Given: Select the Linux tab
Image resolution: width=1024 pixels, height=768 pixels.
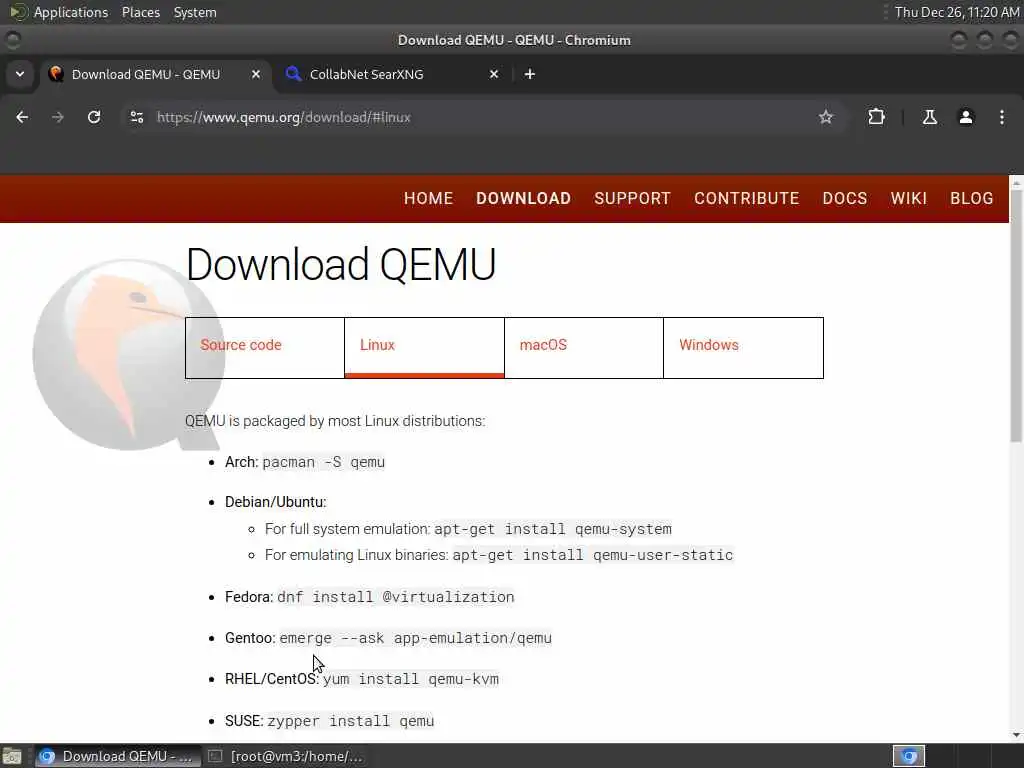Looking at the screenshot, I should coord(424,347).
